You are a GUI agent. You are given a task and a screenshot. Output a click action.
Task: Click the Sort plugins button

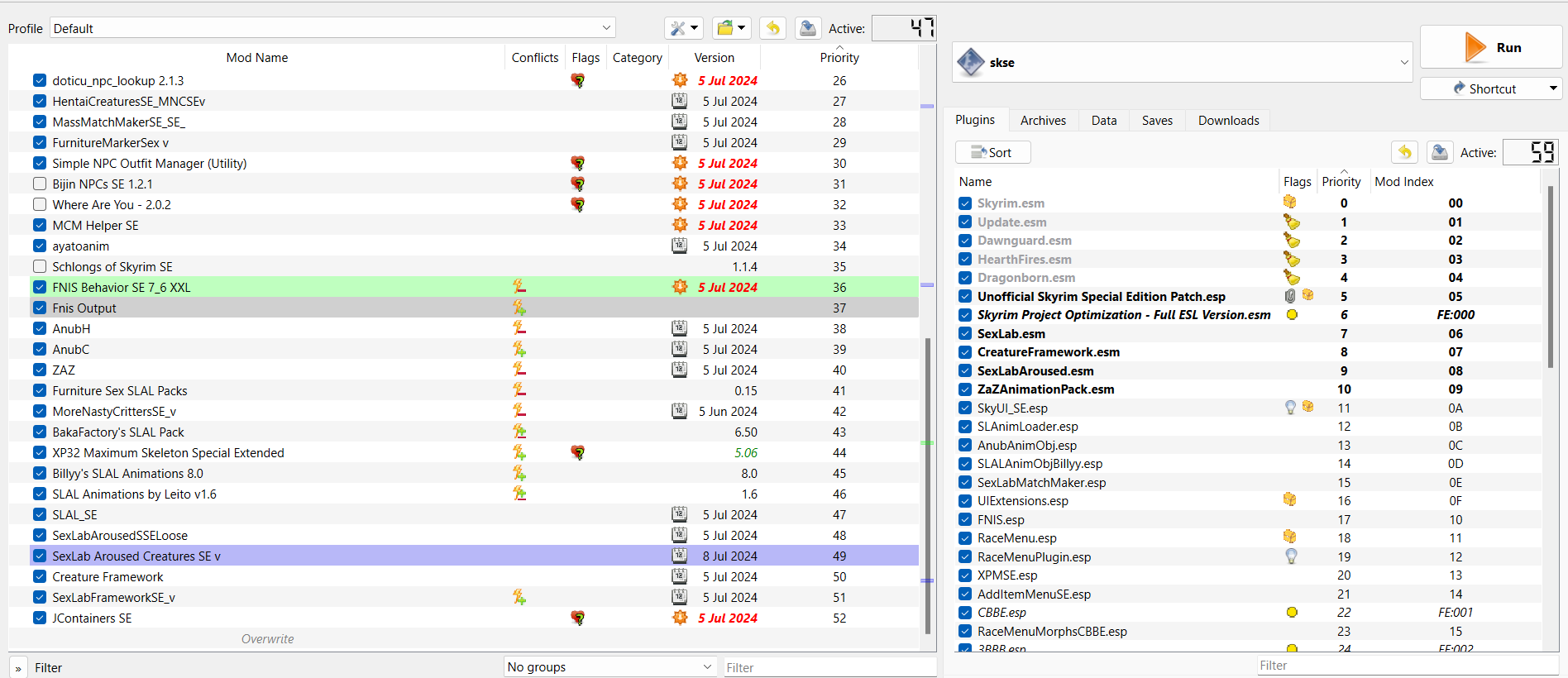pos(992,152)
